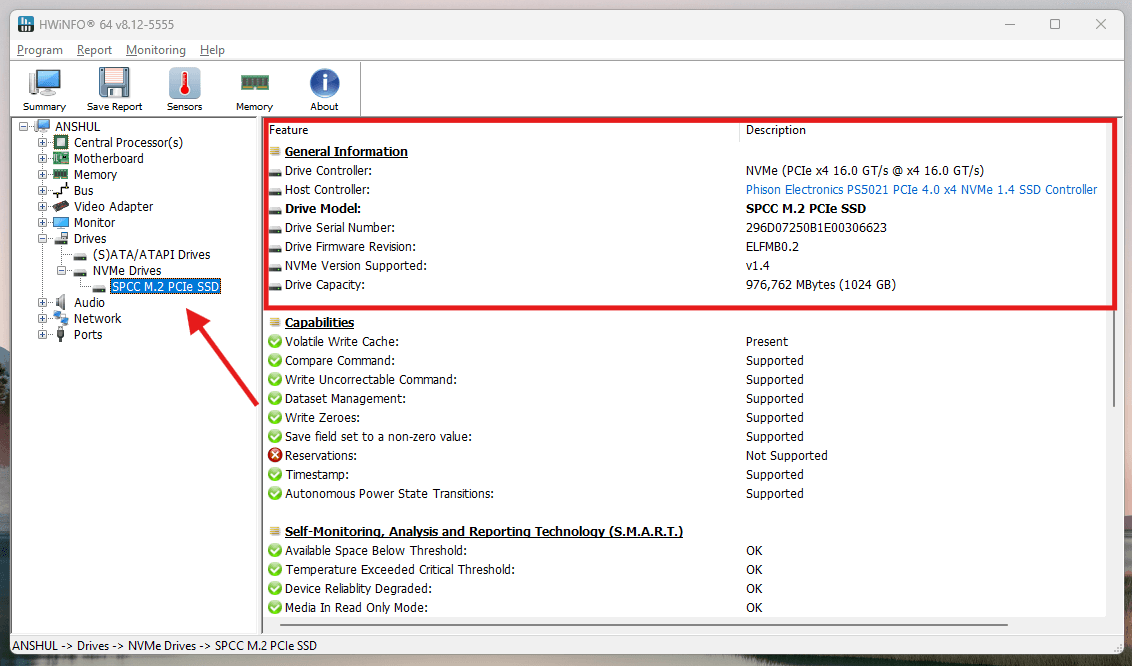Click the Description column header
Image resolution: width=1132 pixels, height=666 pixels.
(776, 130)
